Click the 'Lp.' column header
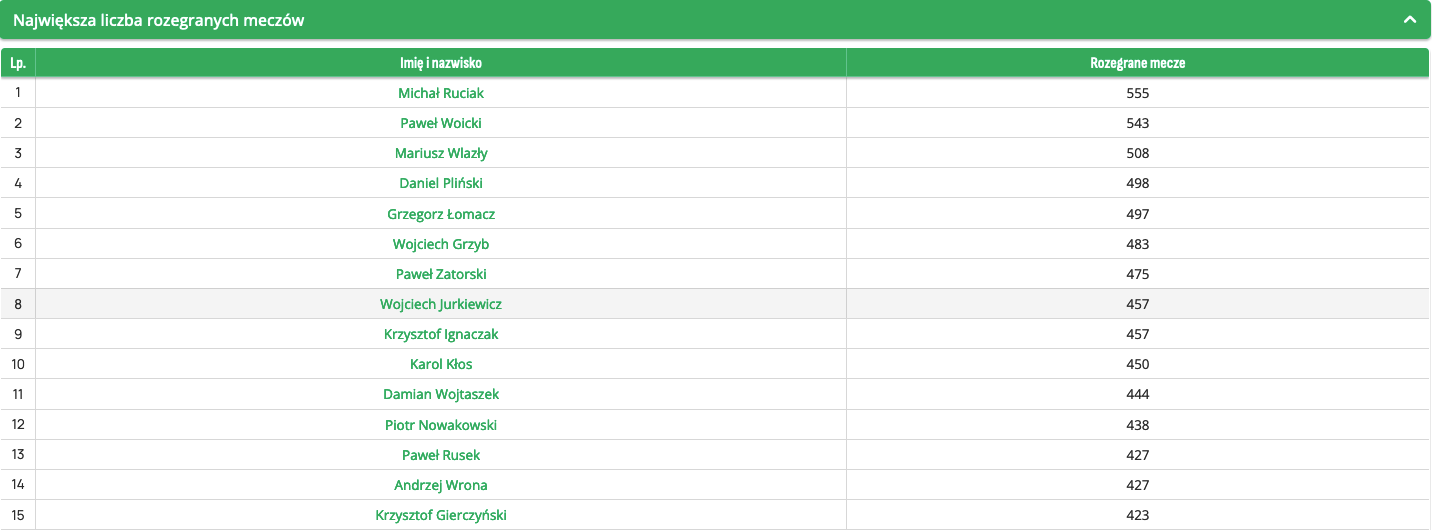 (x=18, y=63)
